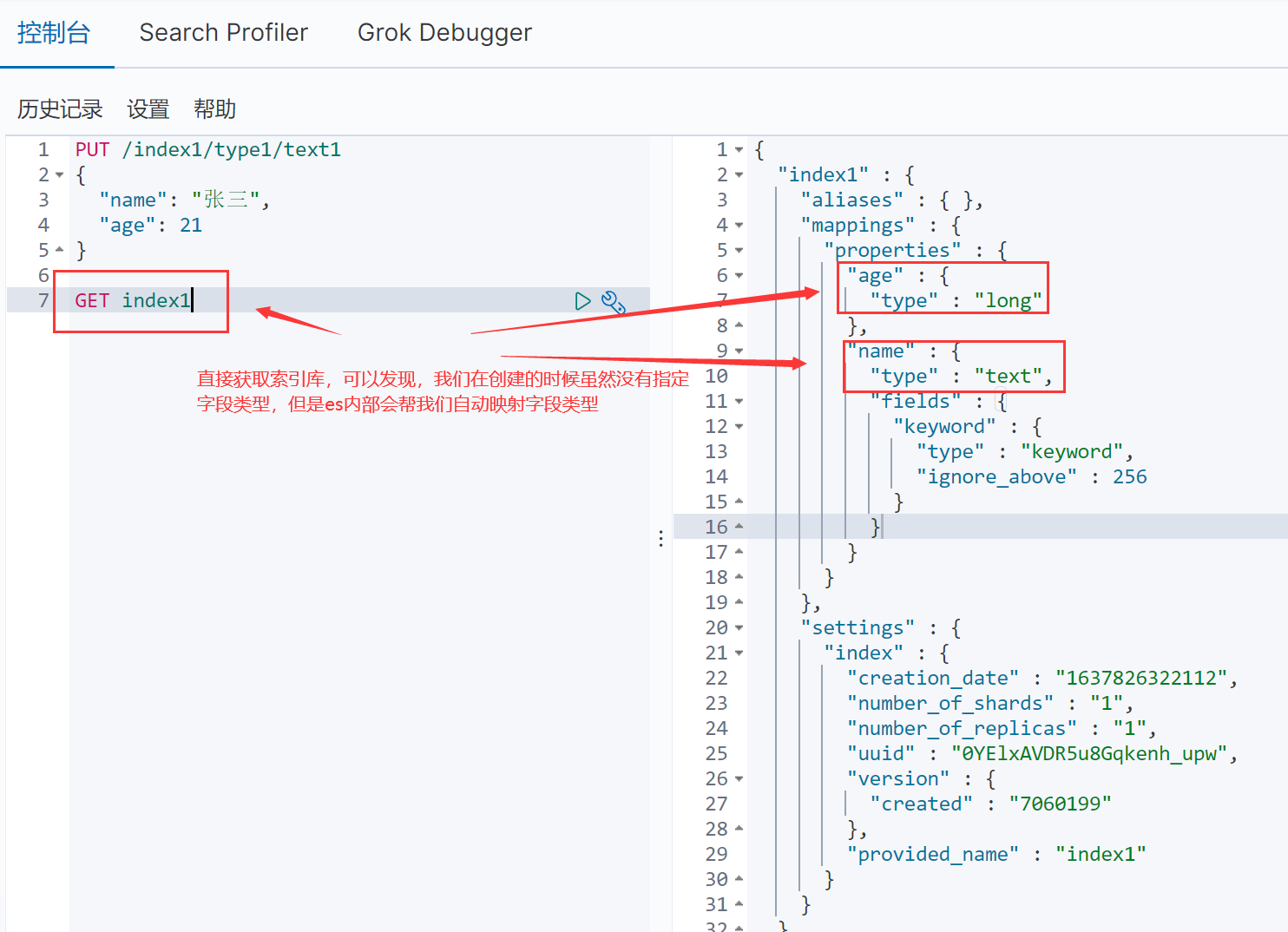Fold closing brace arrow at editor line 5
This screenshot has width=1288, height=932.
point(59,251)
